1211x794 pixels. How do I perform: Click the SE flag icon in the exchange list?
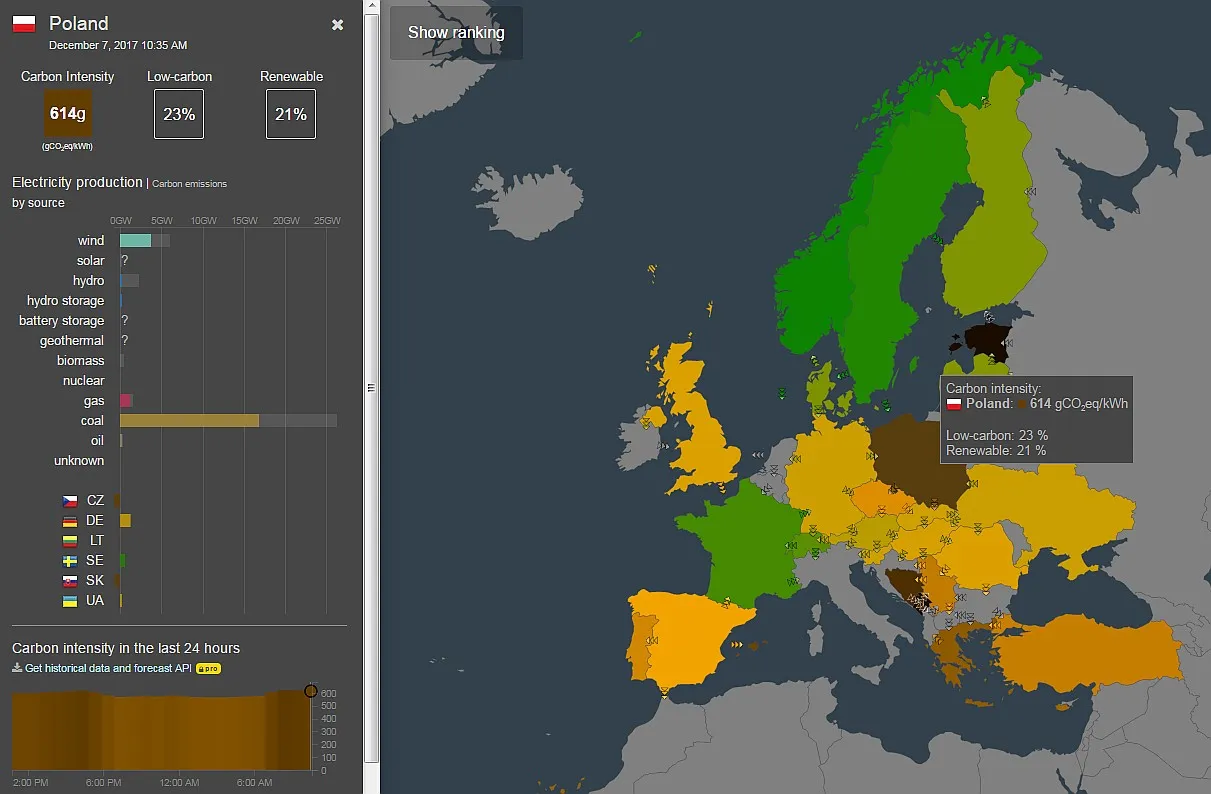click(x=69, y=560)
